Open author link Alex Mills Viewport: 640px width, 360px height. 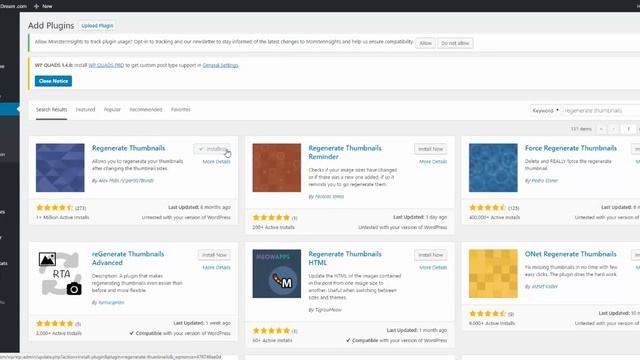coord(126,180)
